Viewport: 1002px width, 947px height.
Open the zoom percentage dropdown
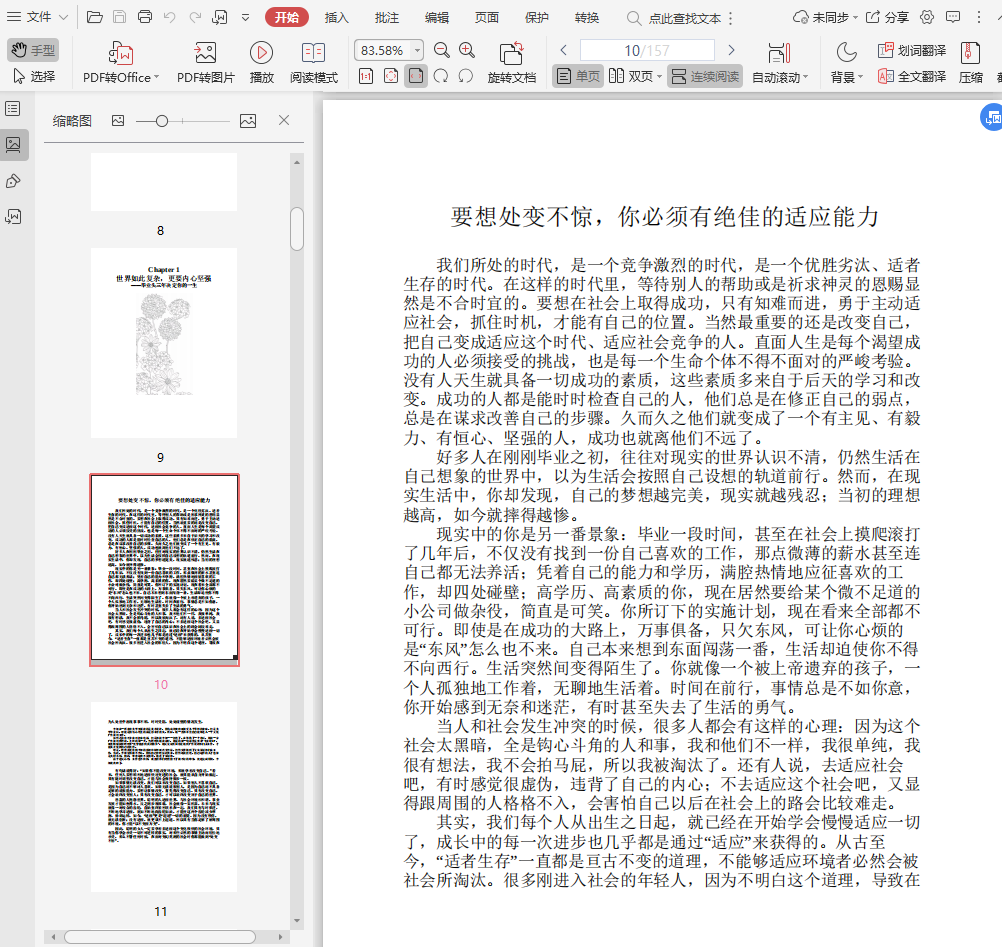point(417,50)
